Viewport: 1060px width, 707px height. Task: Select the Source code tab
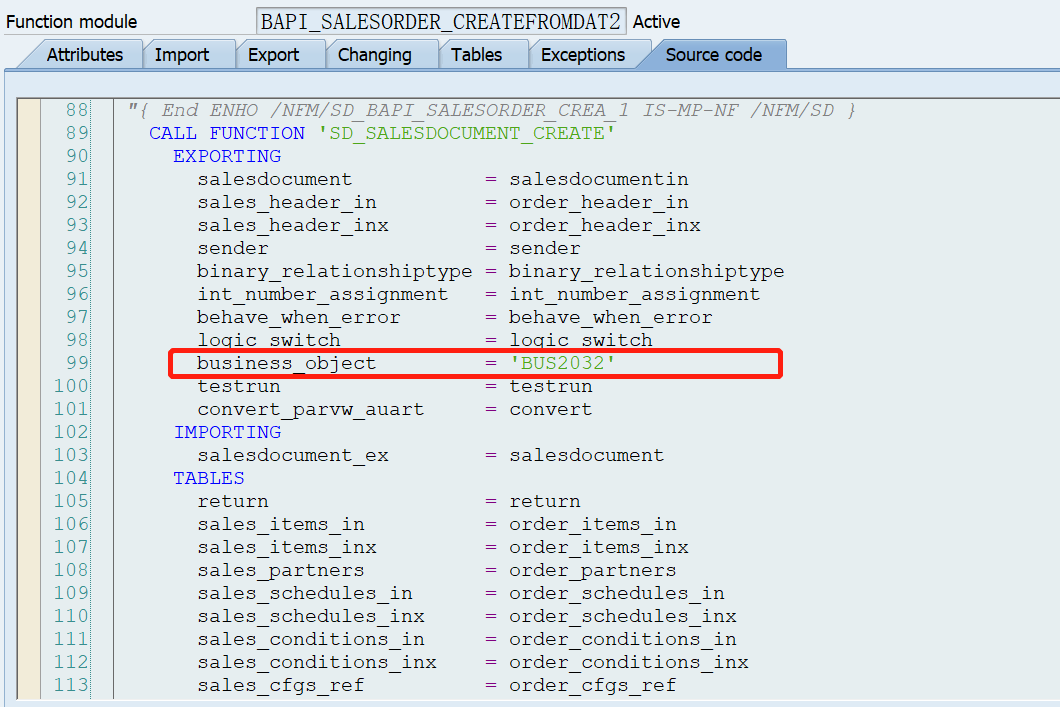pyautogui.click(x=713, y=55)
